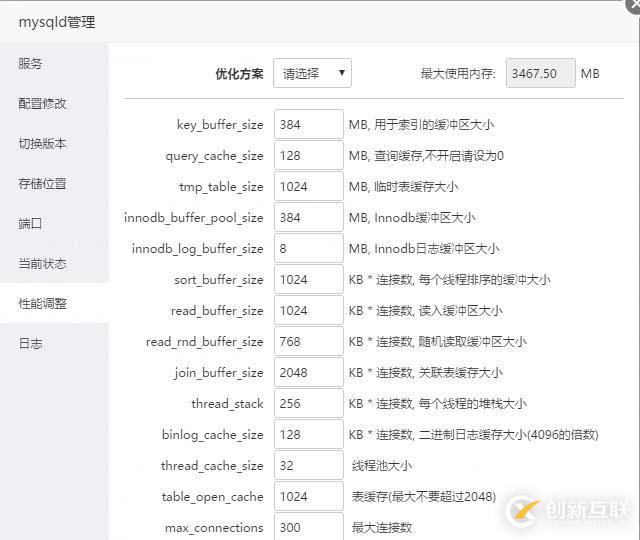Click the 优化方案 label
Image resolution: width=640 pixels, height=540 pixels.
(239, 74)
